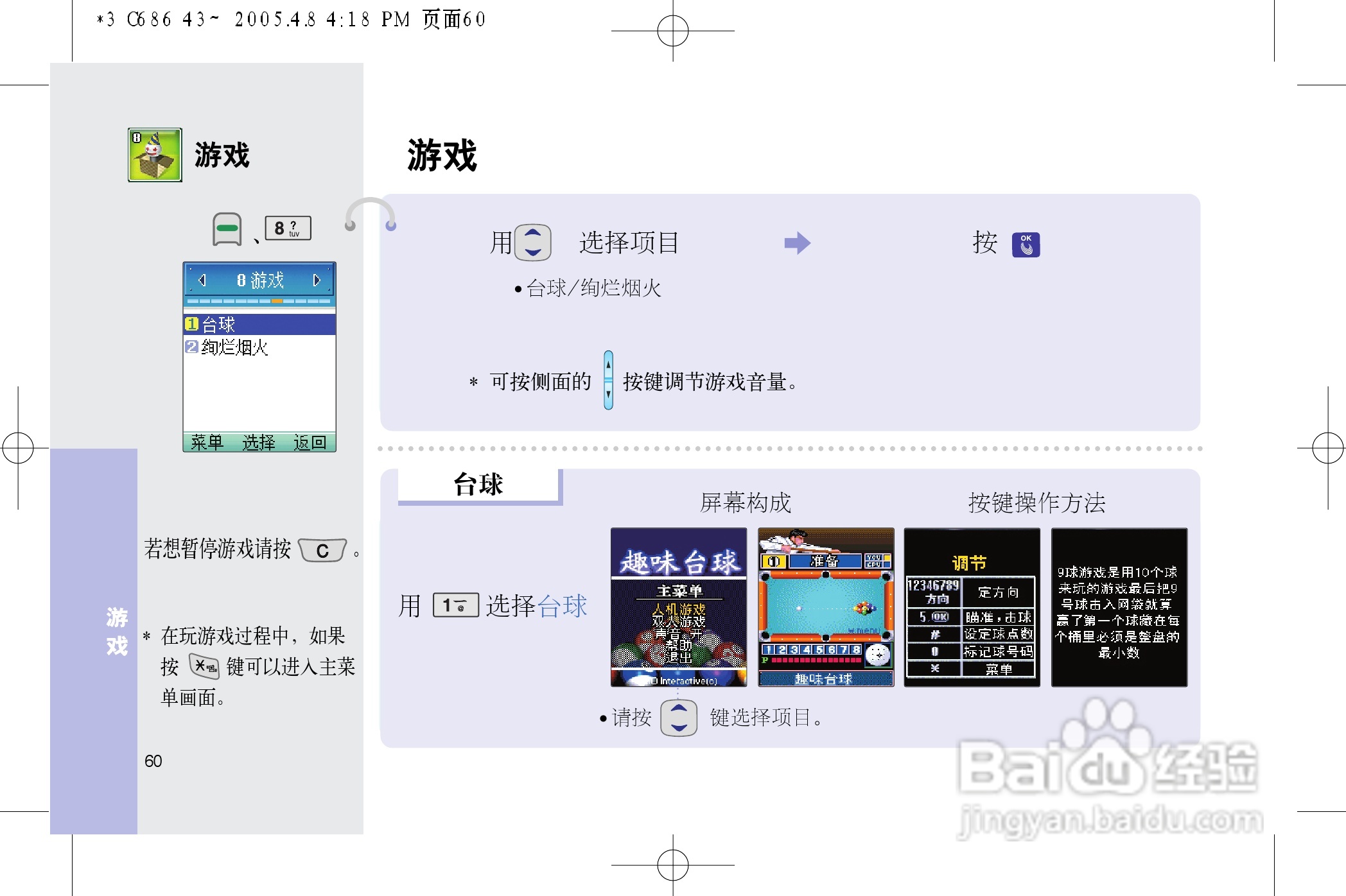Click 菜单 softkey label
The height and width of the screenshot is (896, 1346).
tap(207, 442)
